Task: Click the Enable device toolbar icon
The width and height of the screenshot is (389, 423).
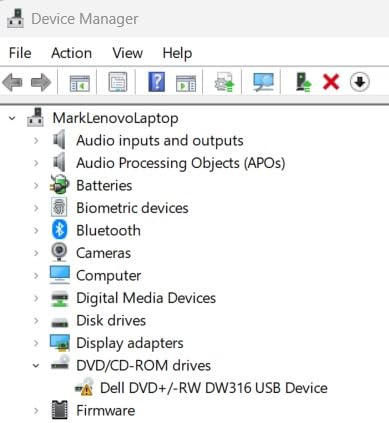Action: point(303,82)
